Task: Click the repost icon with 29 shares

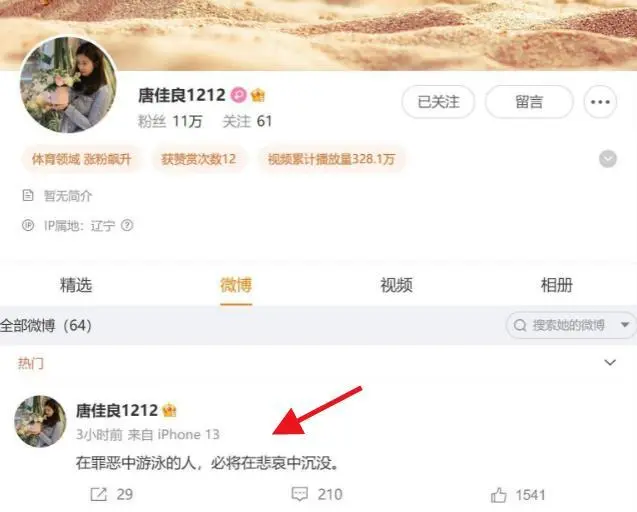Action: pos(98,495)
